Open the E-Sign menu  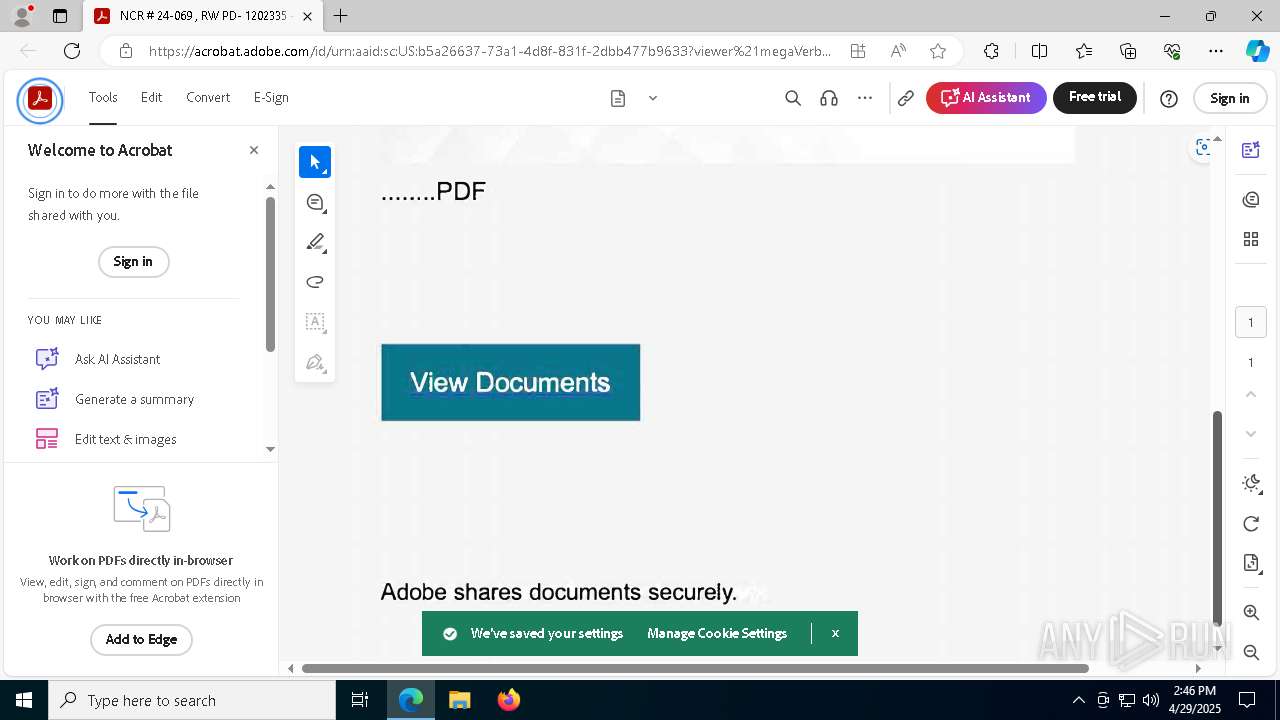coord(271,97)
